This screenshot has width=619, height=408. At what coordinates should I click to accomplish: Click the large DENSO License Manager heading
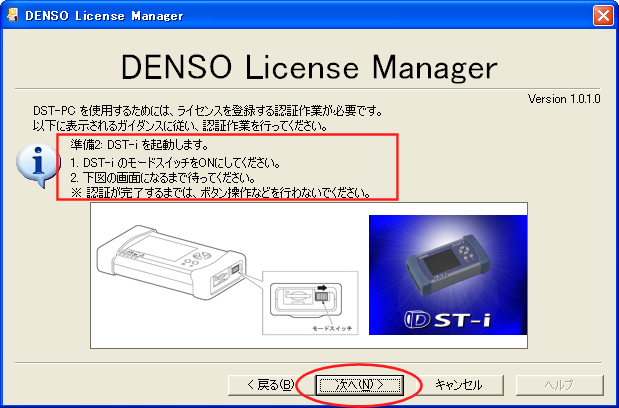(x=309, y=67)
